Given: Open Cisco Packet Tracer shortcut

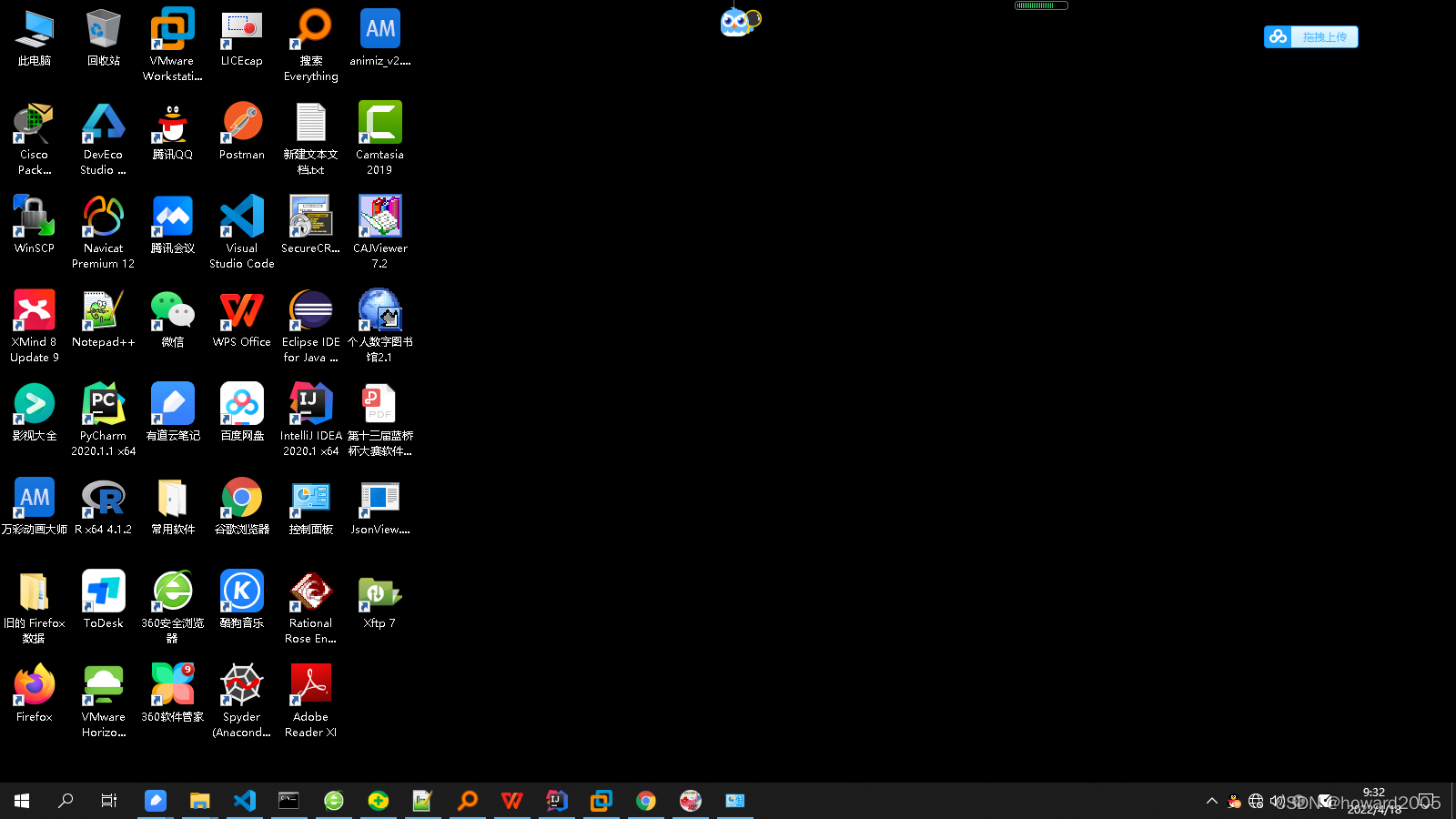Looking at the screenshot, I should (x=35, y=137).
